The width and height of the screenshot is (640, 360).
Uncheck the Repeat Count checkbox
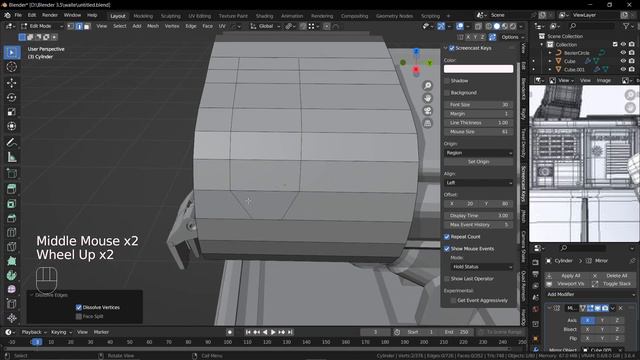tap(447, 237)
